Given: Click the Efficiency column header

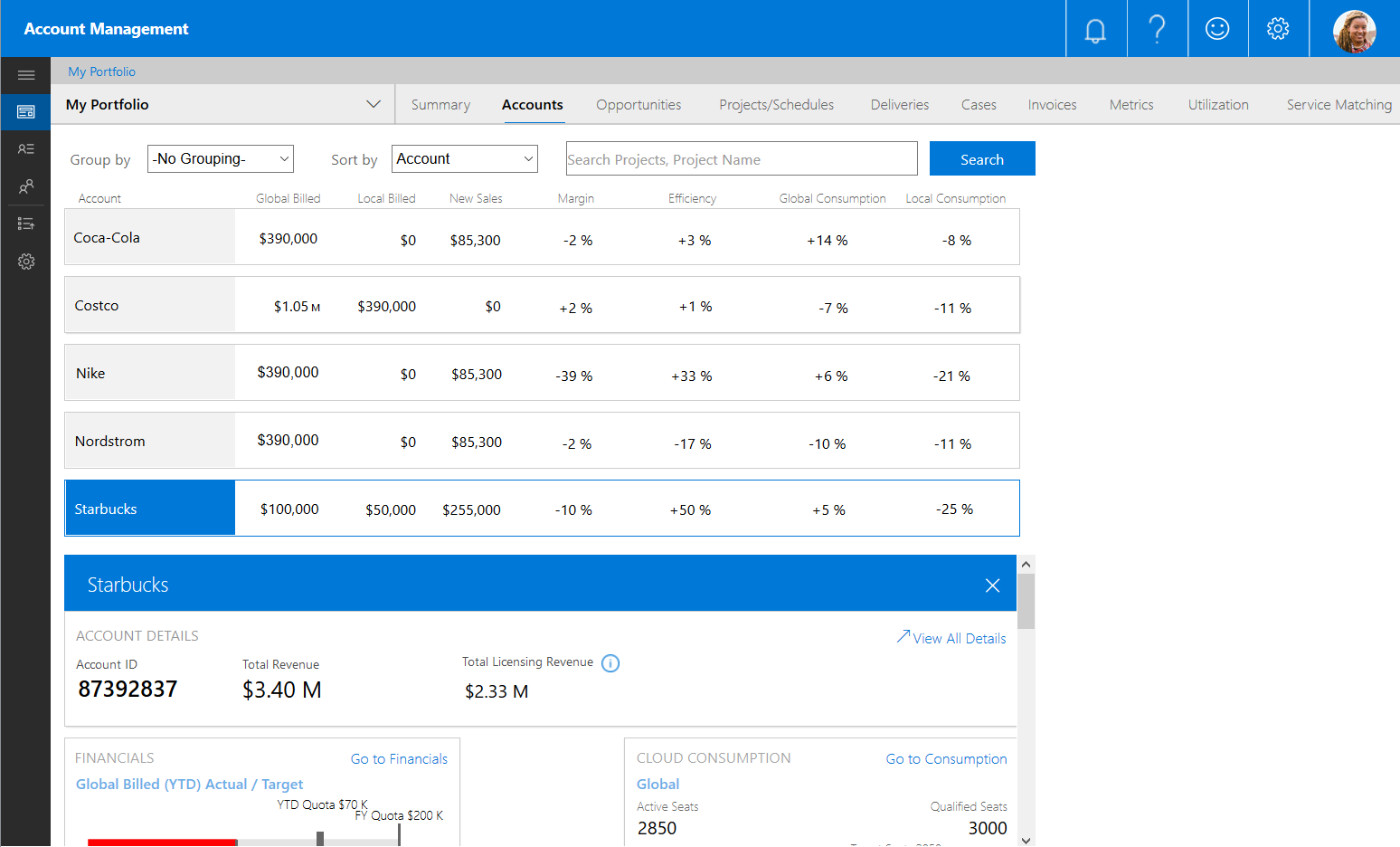Looking at the screenshot, I should [692, 198].
